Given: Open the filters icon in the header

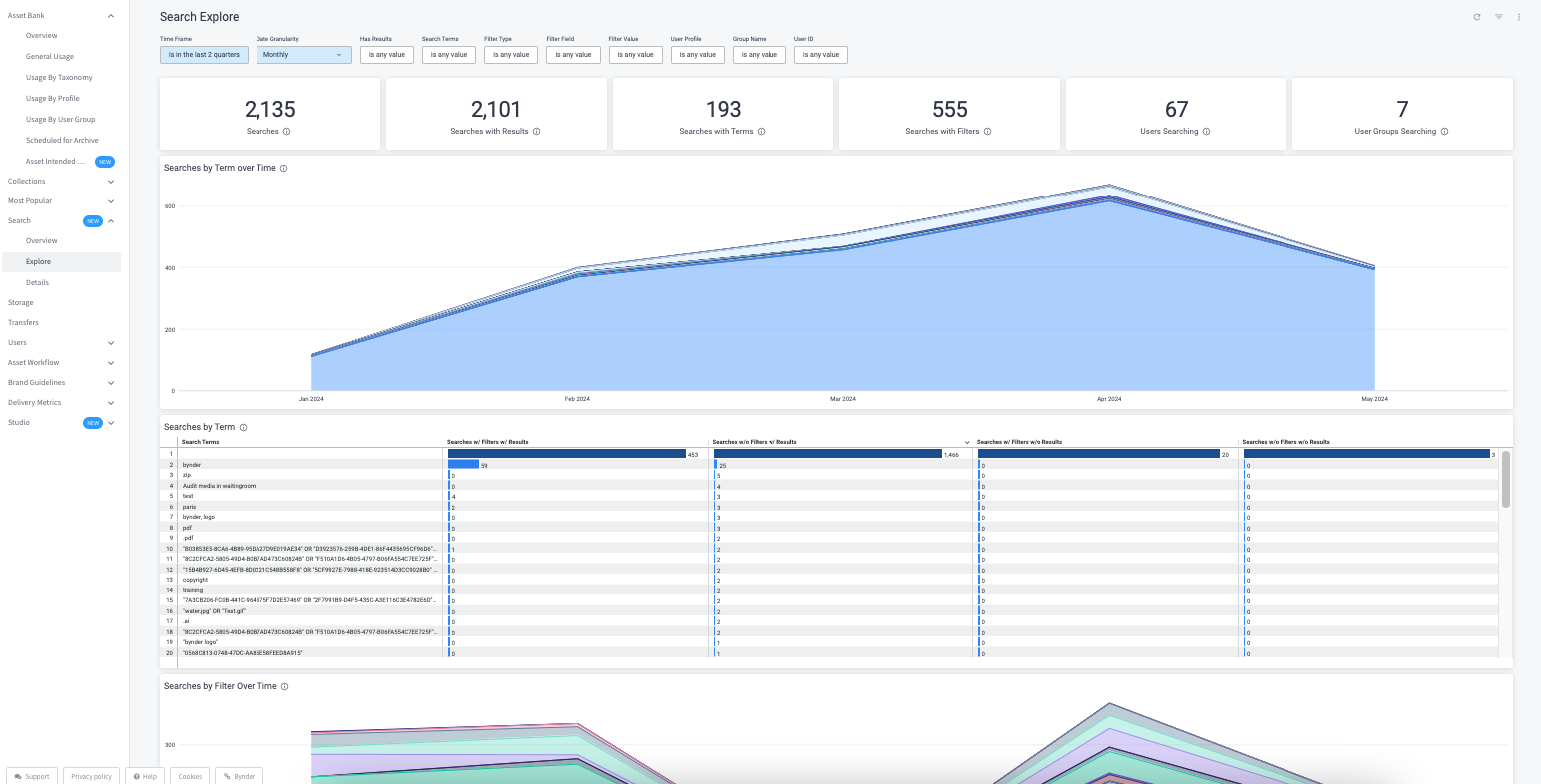Looking at the screenshot, I should 1498,17.
